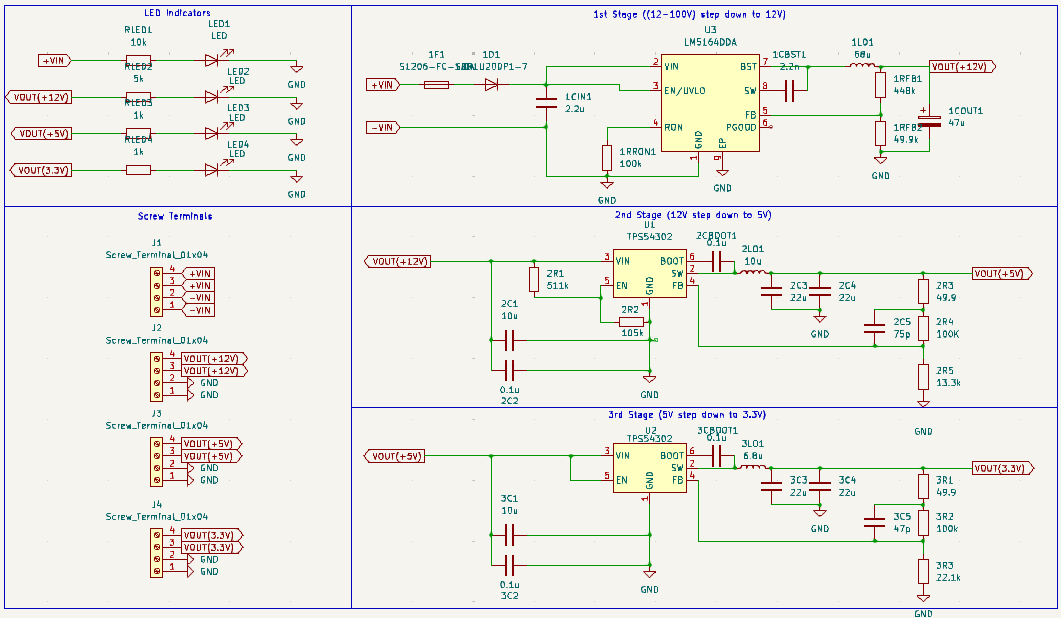Select the Schottky diode 1D1
This screenshot has height=618, width=1061.
[491, 85]
